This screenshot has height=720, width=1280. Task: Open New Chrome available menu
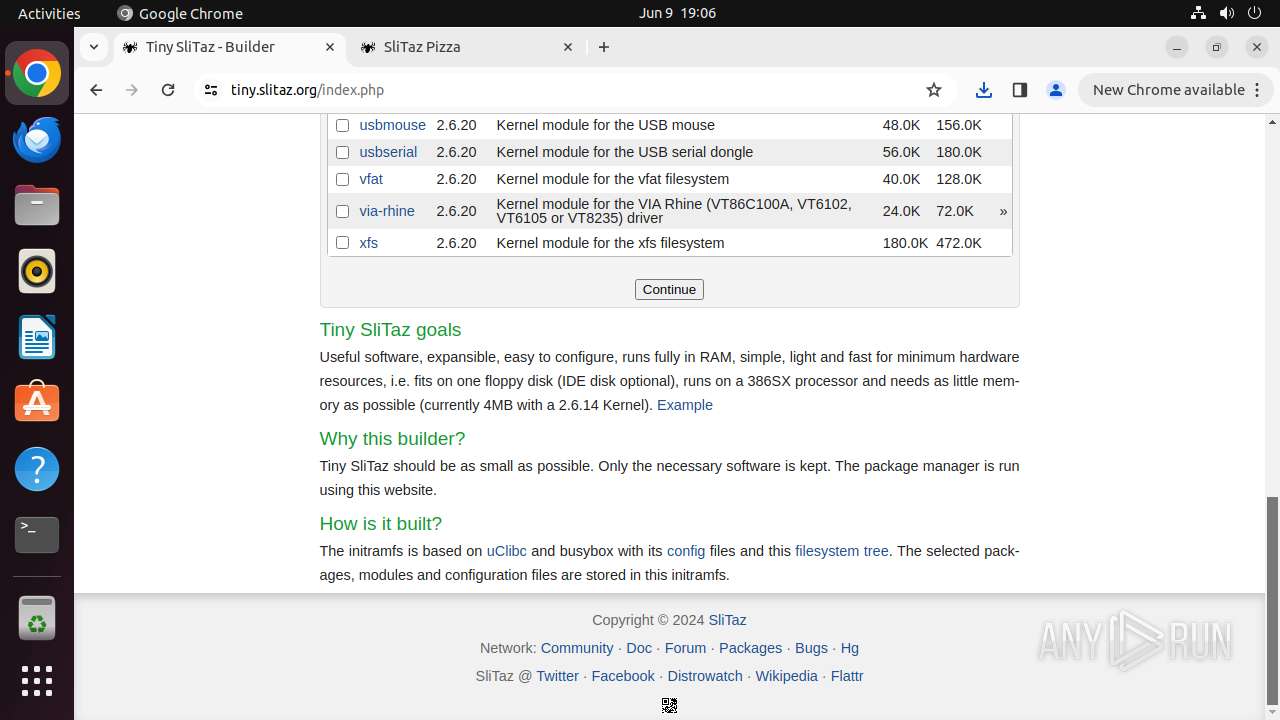(1176, 90)
